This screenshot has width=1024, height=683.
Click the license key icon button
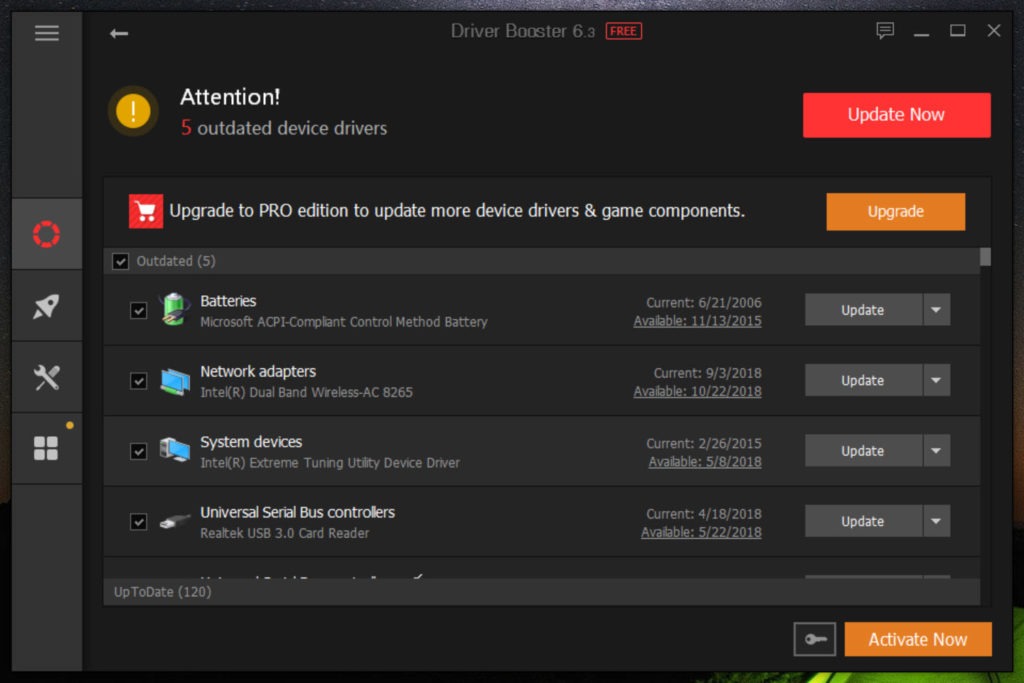[814, 639]
